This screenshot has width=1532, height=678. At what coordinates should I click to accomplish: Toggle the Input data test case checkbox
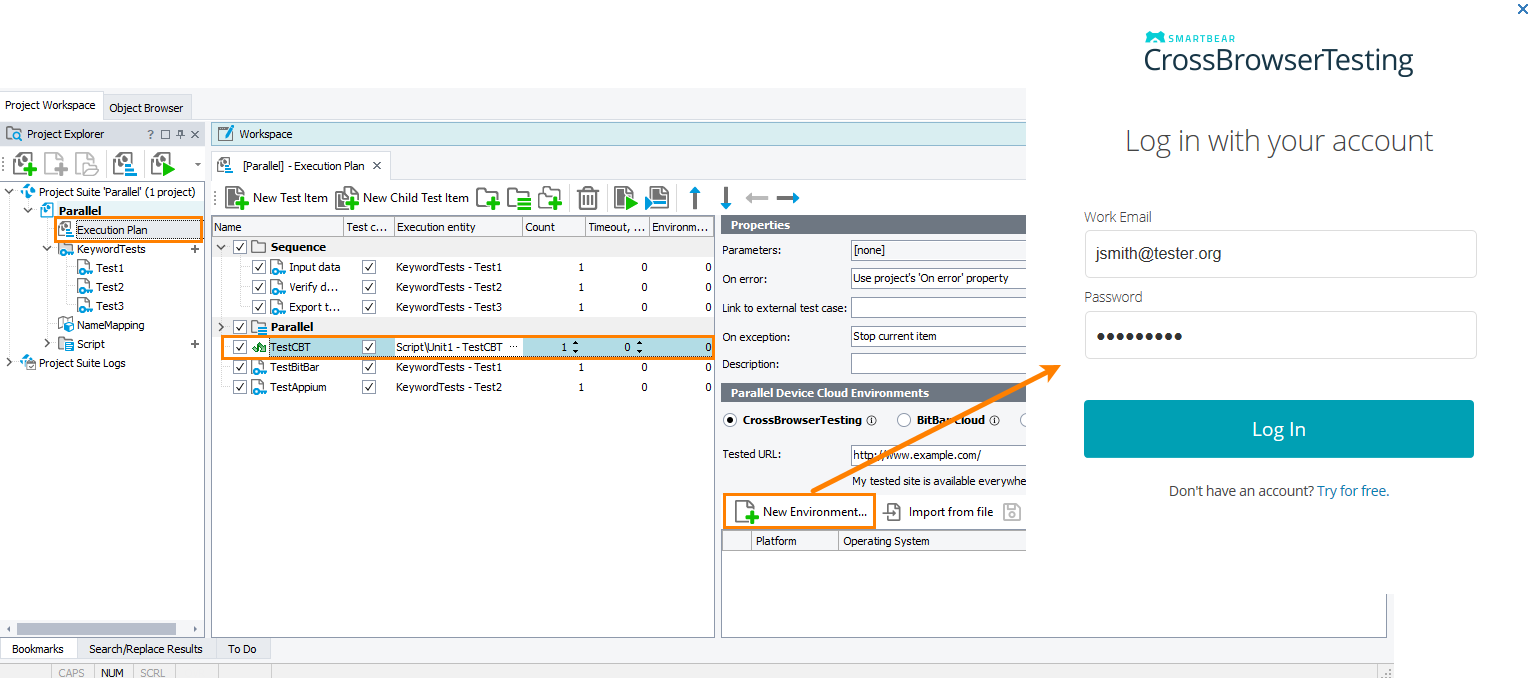coord(369,267)
